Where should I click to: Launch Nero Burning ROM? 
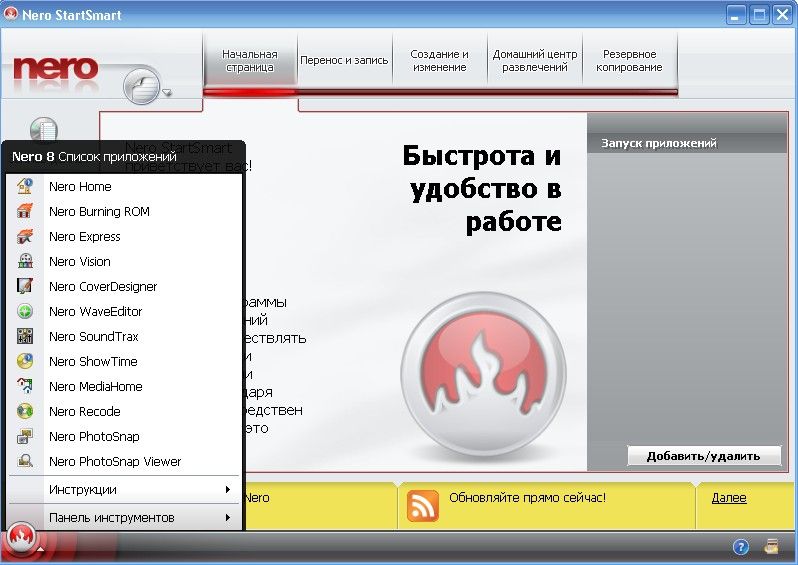coord(125,211)
